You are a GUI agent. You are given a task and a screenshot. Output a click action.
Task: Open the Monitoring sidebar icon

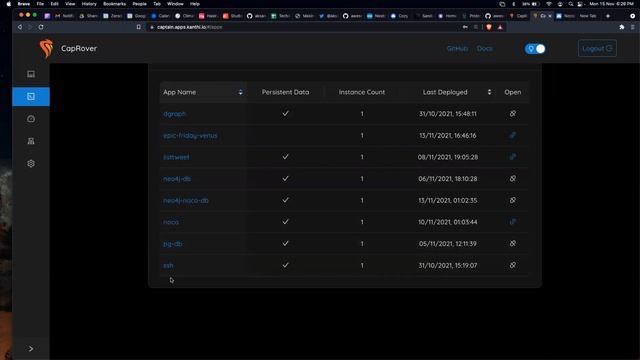[x=31, y=119]
